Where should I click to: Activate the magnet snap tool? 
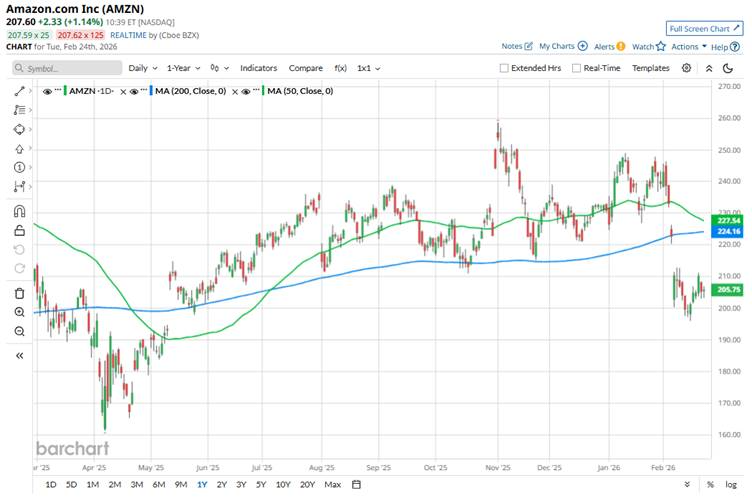tap(19, 211)
